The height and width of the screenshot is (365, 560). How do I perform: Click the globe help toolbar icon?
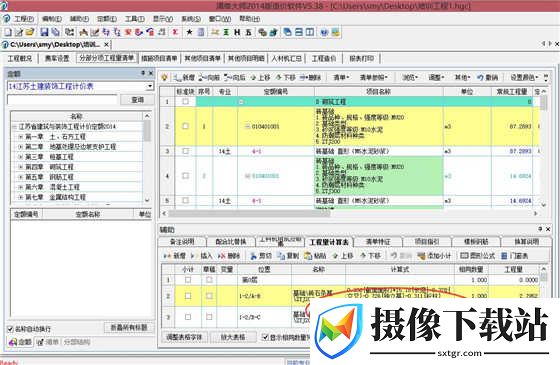click(324, 32)
